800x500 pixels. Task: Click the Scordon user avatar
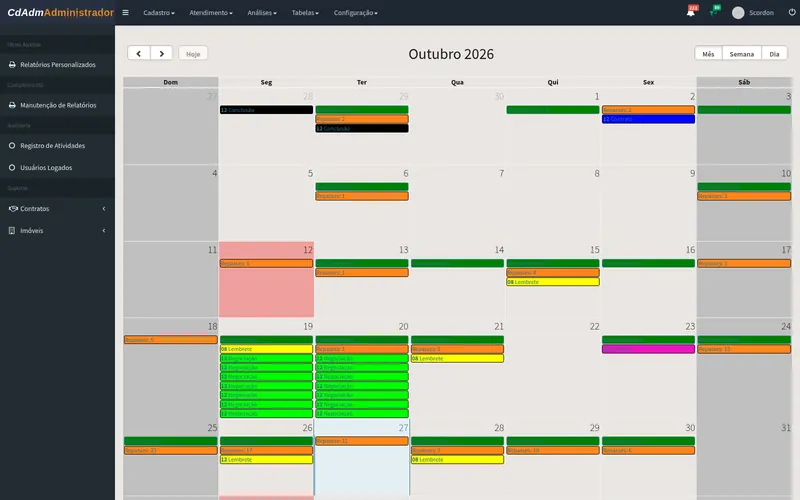[738, 13]
